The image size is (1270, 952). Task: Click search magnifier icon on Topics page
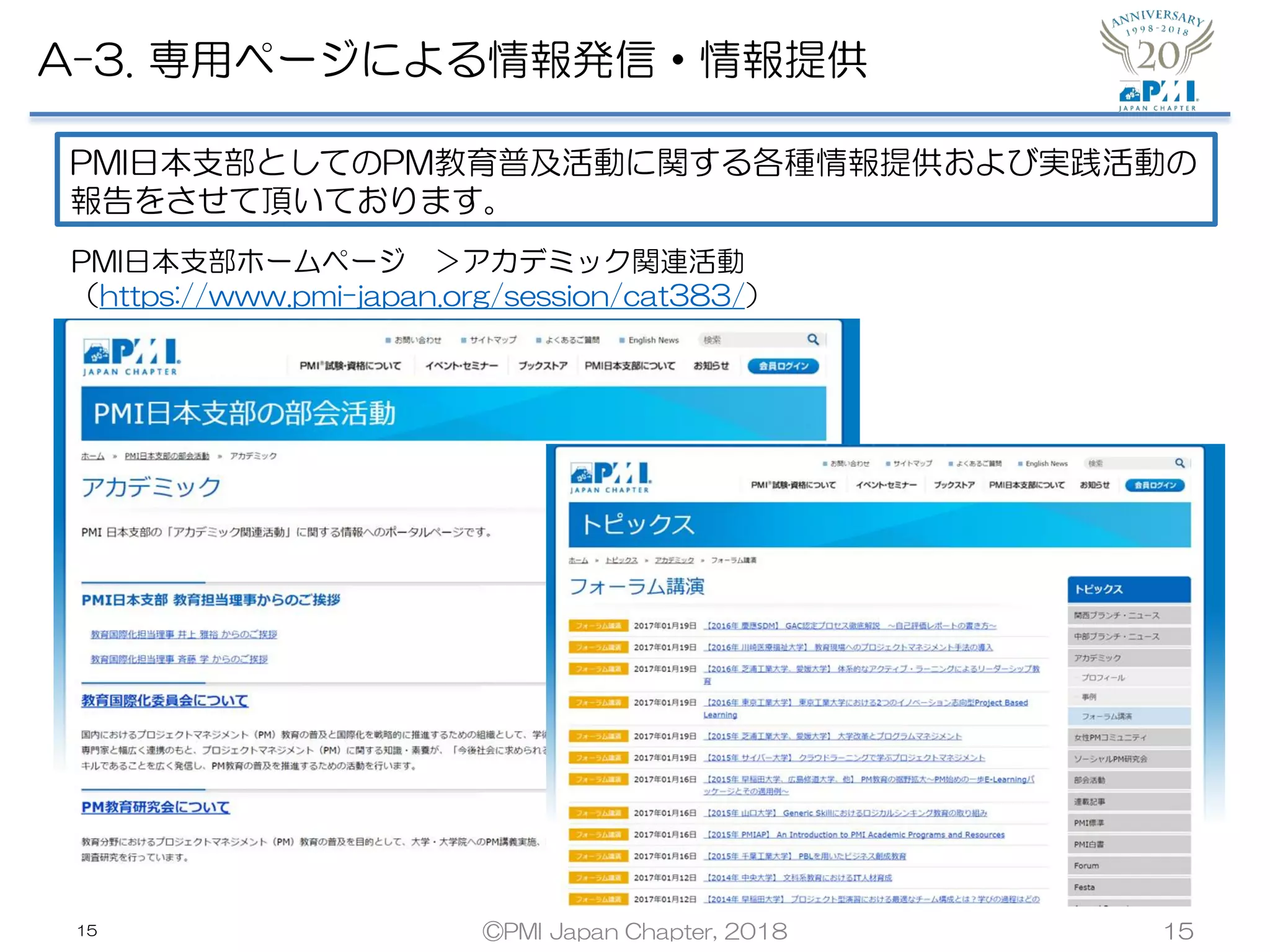point(1179,463)
